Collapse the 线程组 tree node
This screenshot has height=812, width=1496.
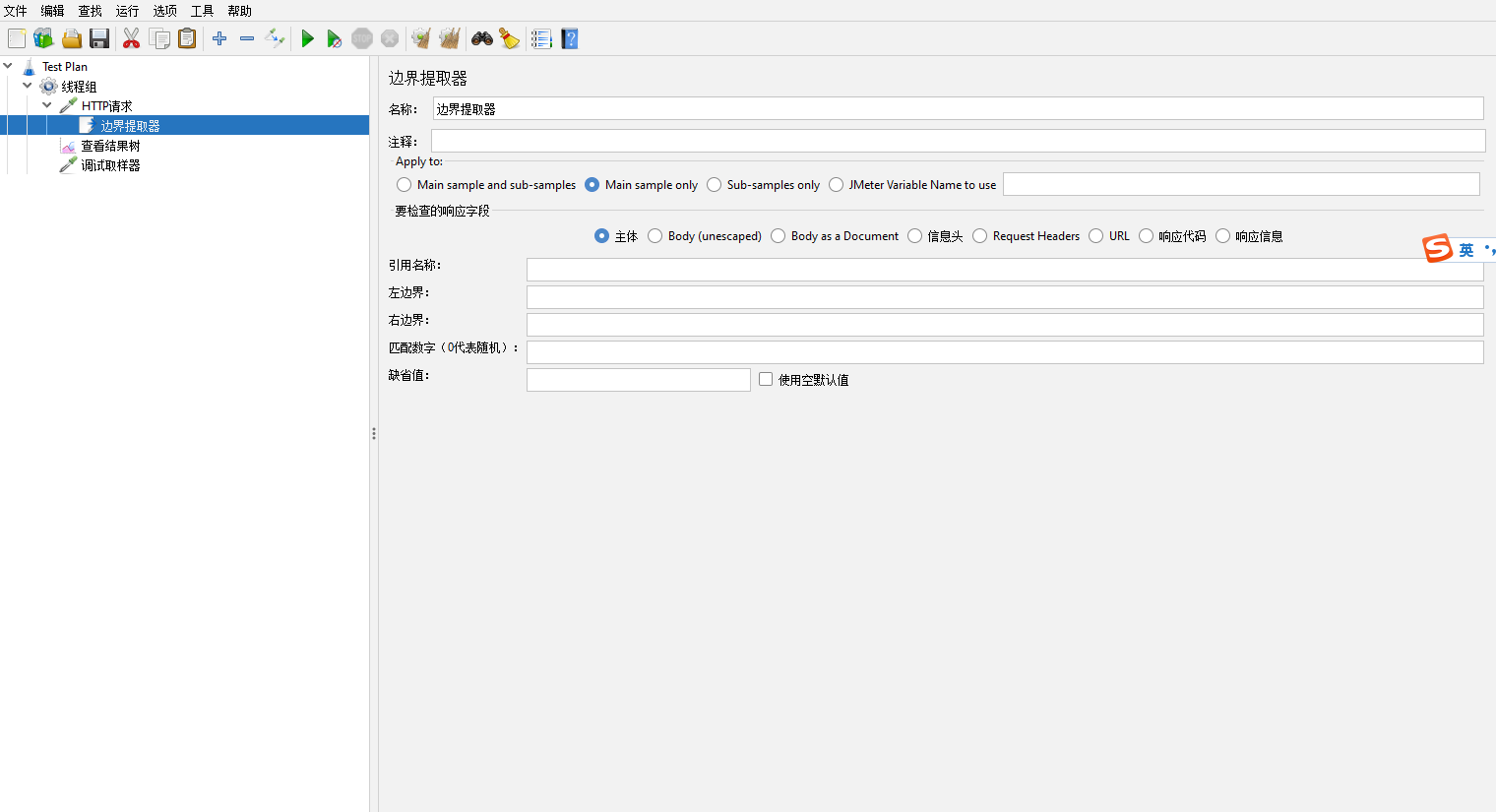coord(28,86)
